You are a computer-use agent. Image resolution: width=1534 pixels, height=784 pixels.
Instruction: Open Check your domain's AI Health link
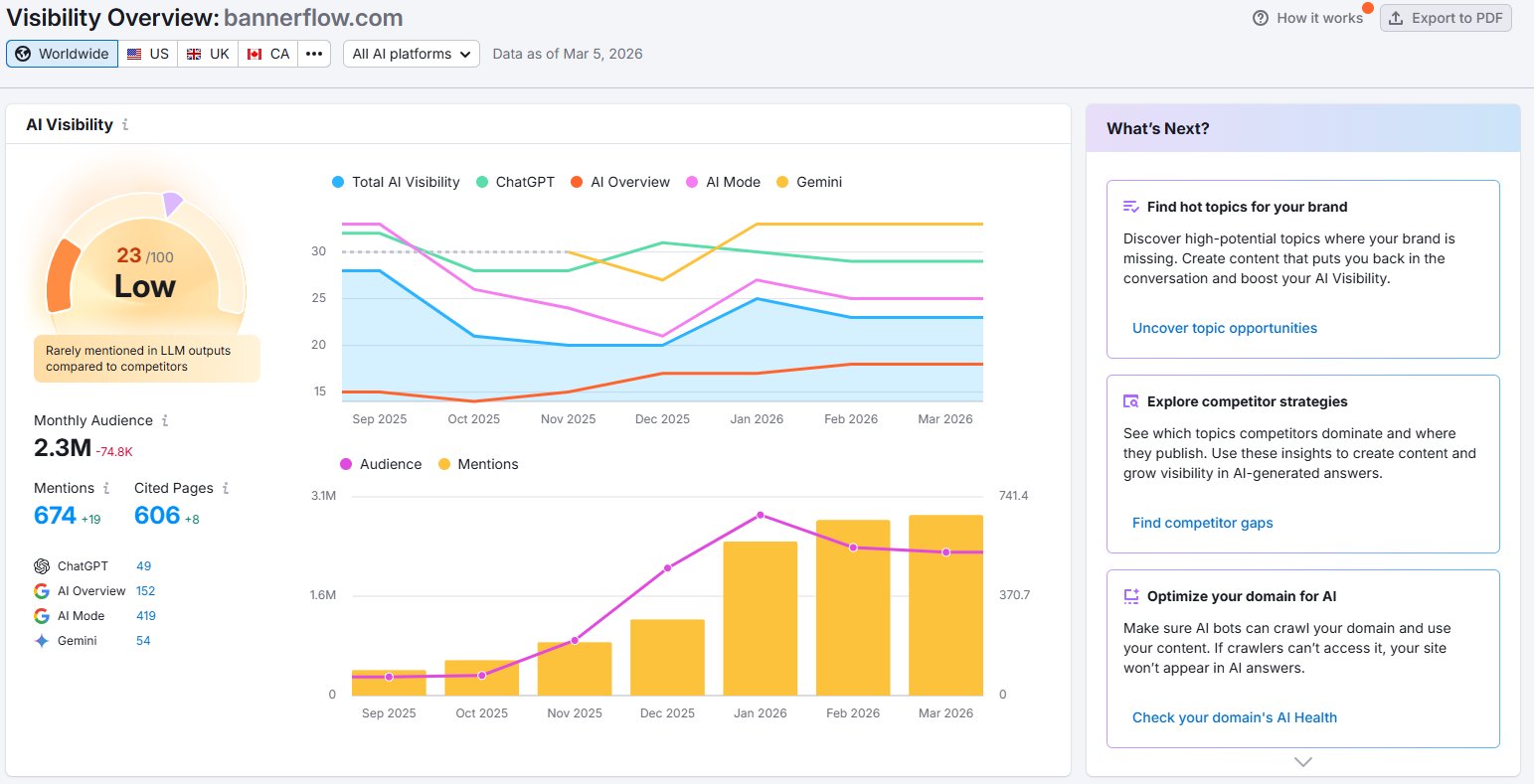1235,717
